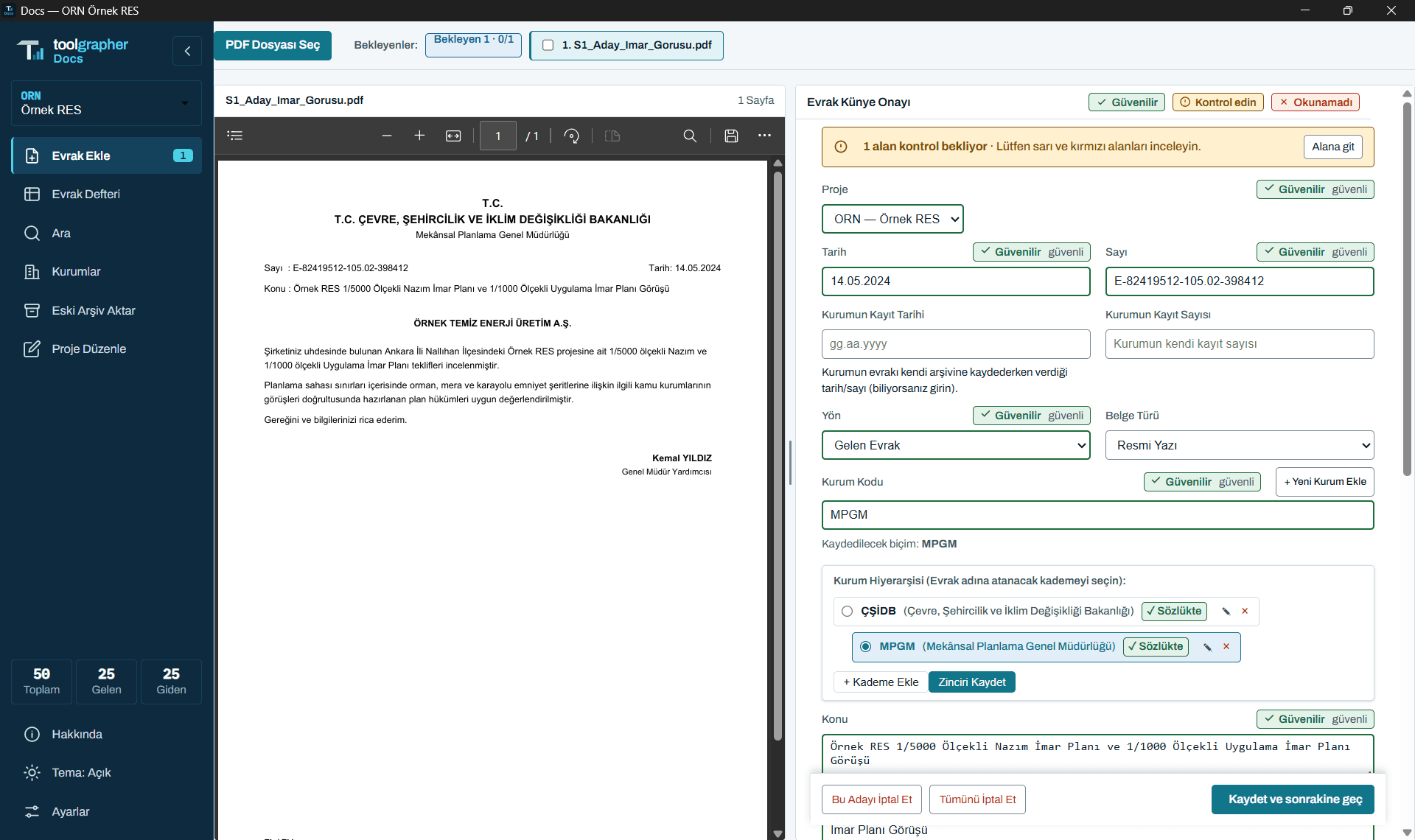Zoom in the PDF with plus icon

click(x=419, y=136)
